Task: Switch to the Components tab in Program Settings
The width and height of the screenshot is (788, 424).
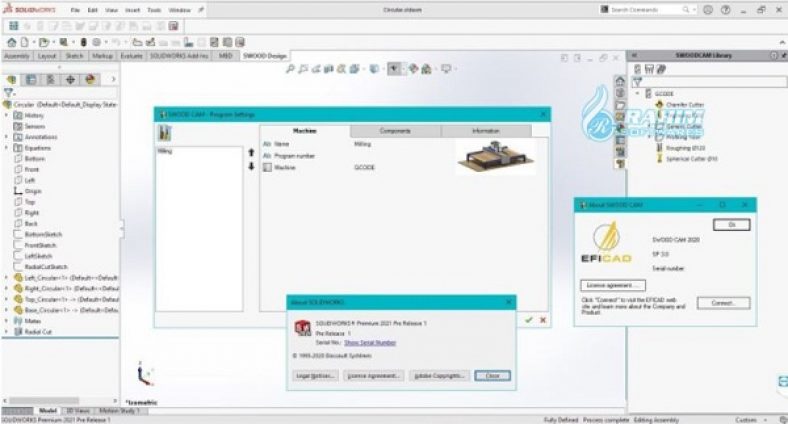Action: [x=395, y=131]
